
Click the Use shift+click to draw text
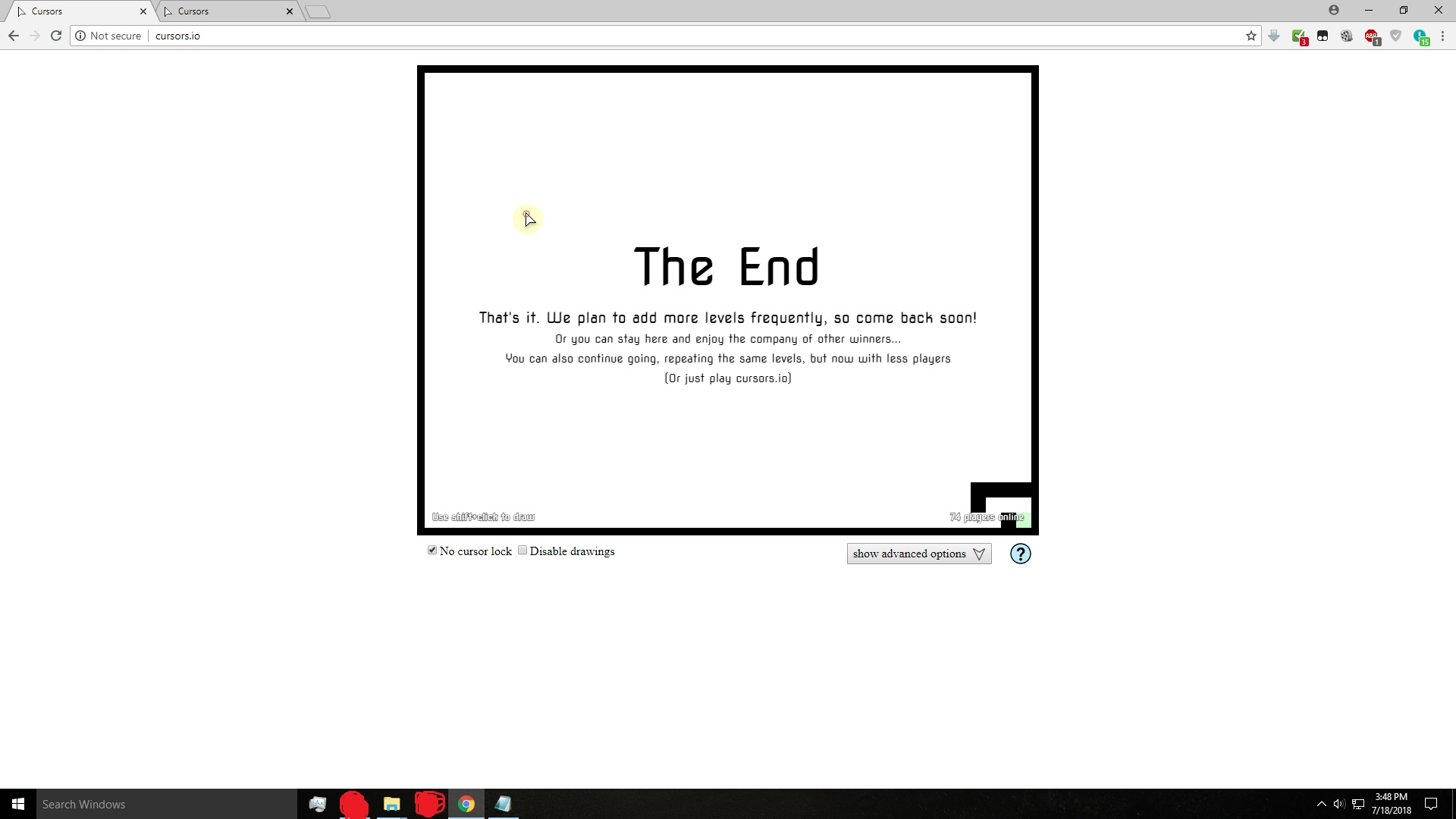[483, 517]
